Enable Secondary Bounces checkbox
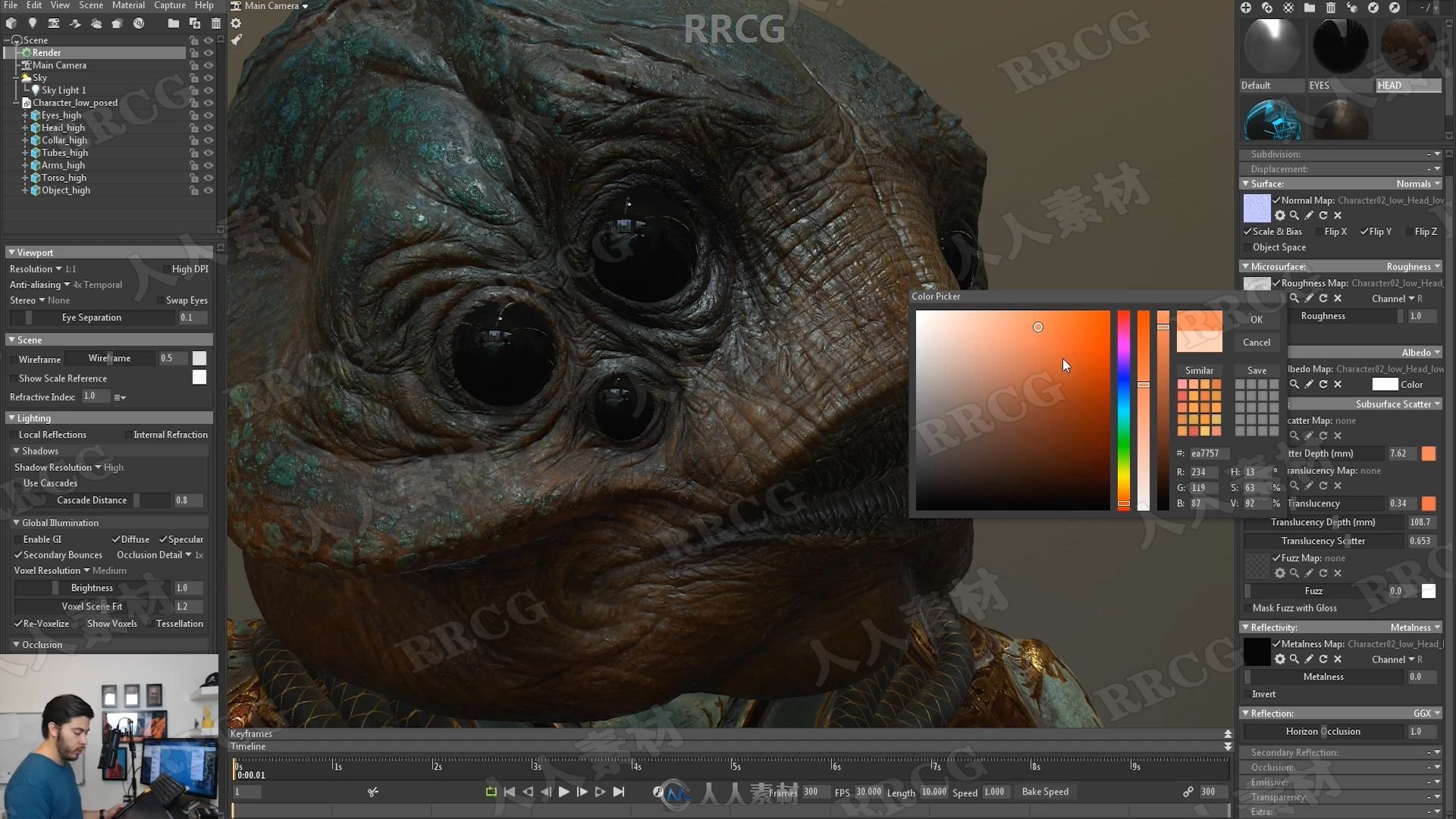Viewport: 1456px width, 819px height. point(19,554)
